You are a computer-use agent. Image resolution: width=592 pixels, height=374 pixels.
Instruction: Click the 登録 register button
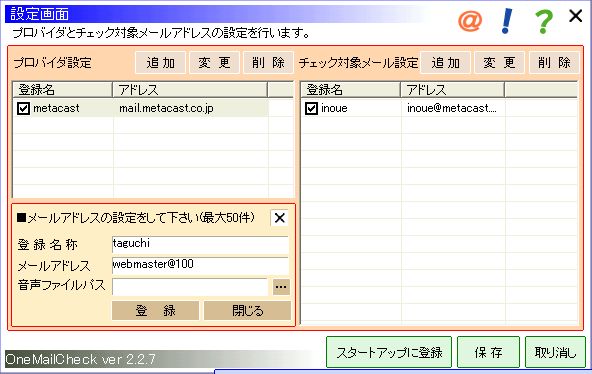156,311
